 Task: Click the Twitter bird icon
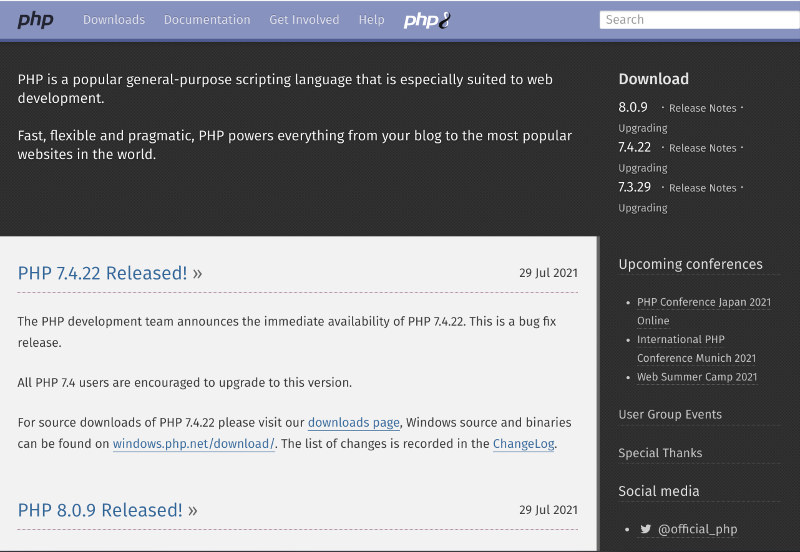[645, 529]
